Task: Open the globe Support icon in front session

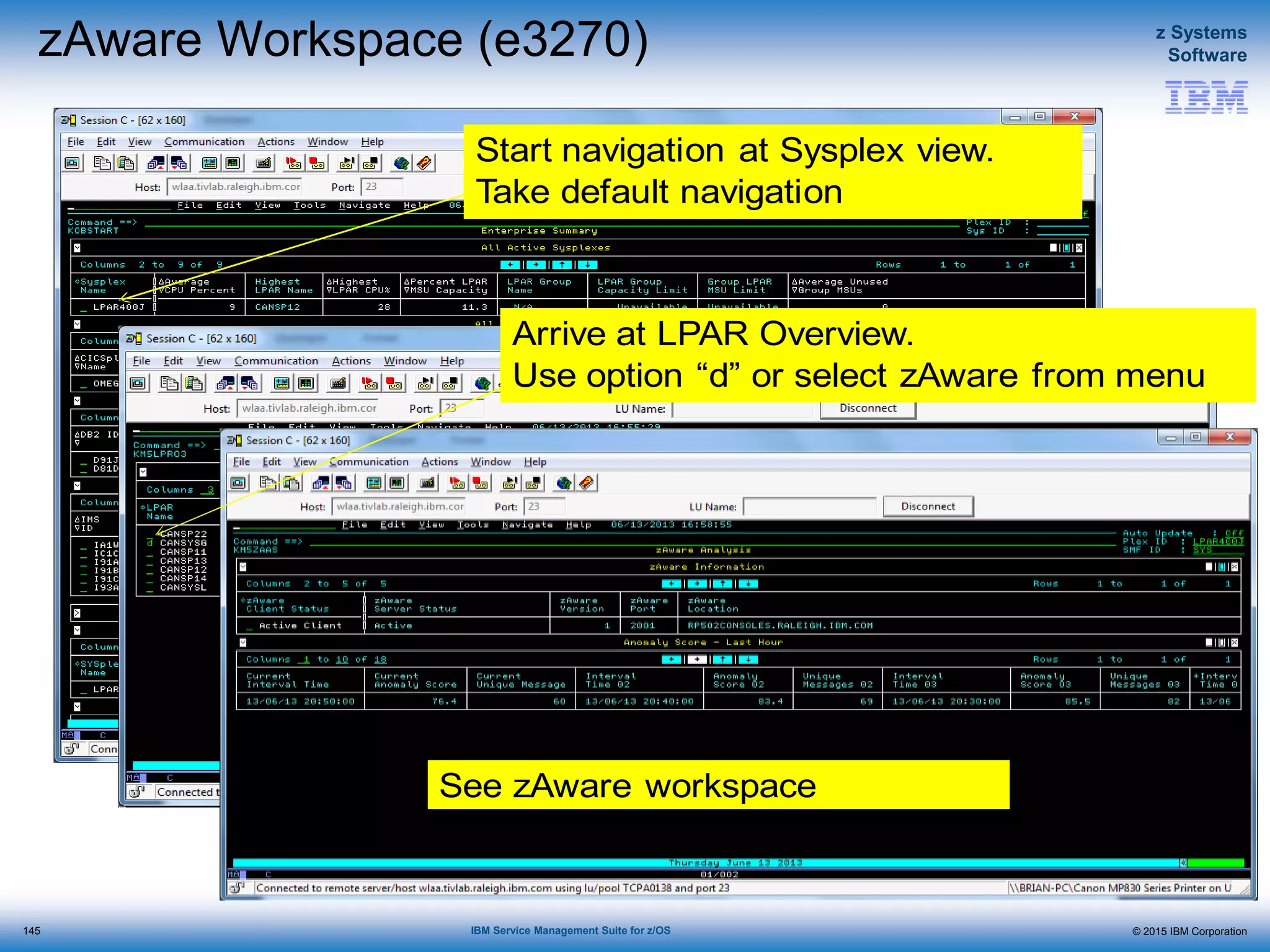Action: click(x=564, y=483)
